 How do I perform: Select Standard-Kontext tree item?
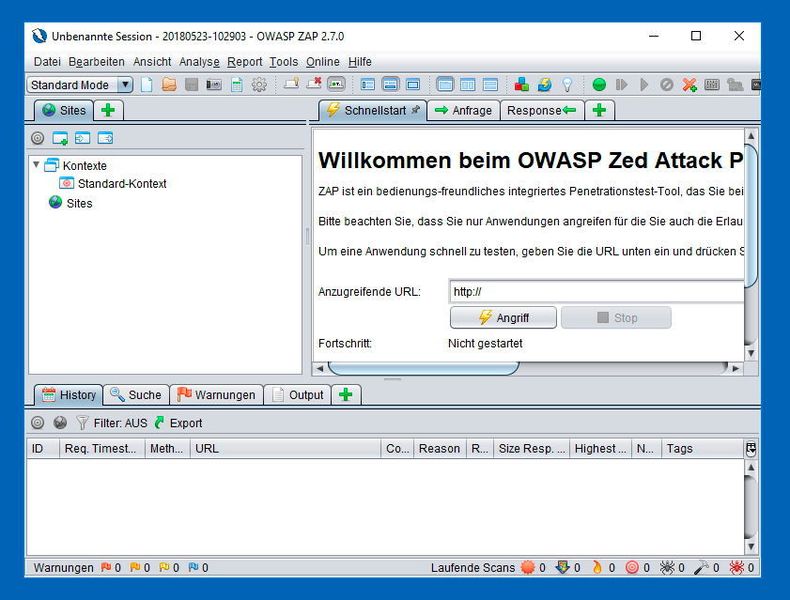click(122, 183)
